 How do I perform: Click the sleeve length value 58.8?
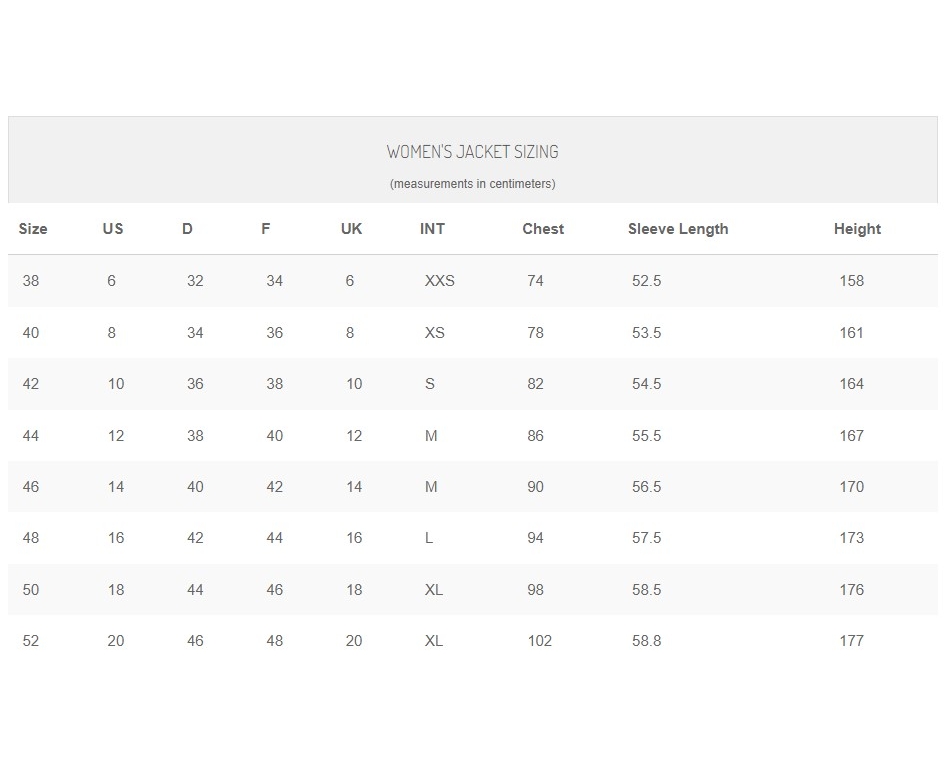point(646,641)
